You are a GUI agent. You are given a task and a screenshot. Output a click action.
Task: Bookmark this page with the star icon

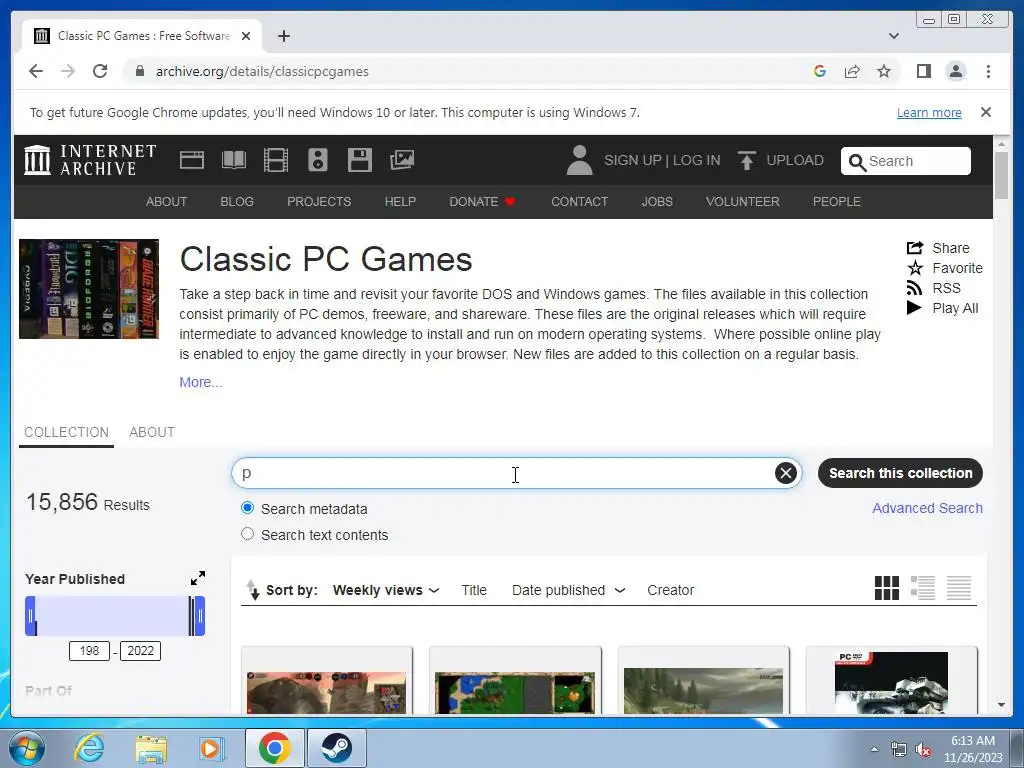click(x=884, y=71)
